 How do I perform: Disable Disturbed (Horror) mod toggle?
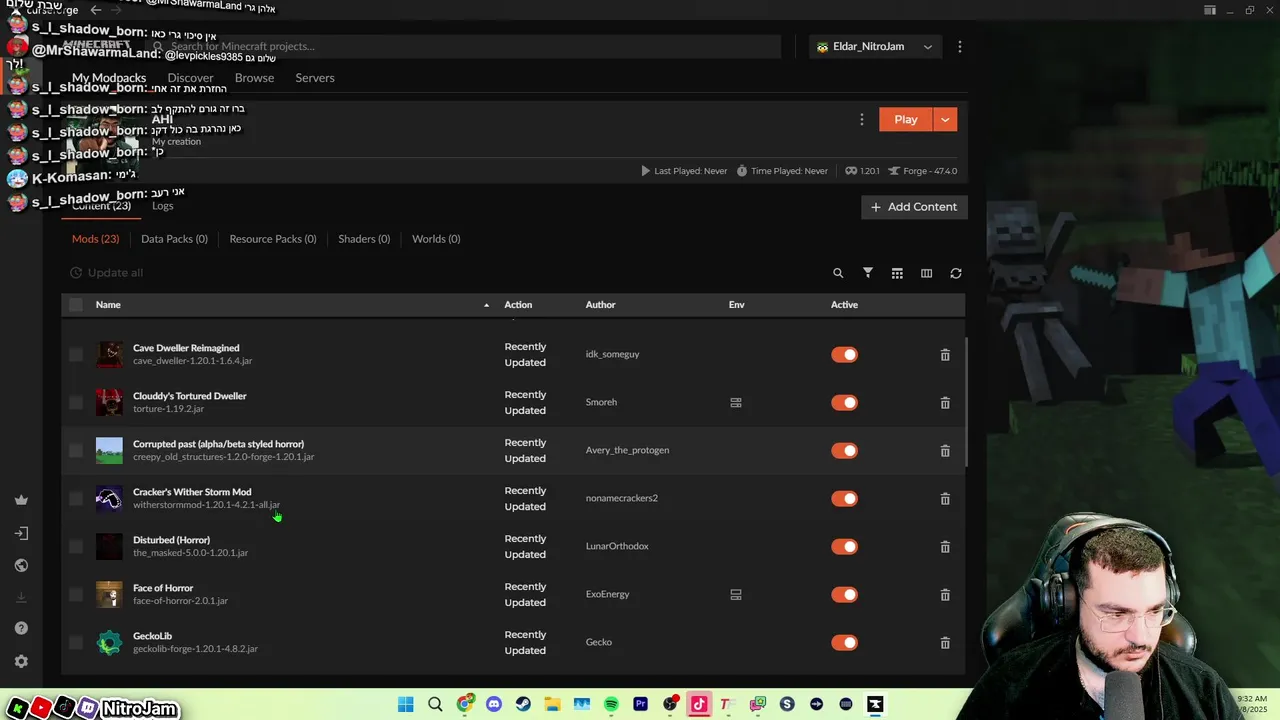click(845, 546)
